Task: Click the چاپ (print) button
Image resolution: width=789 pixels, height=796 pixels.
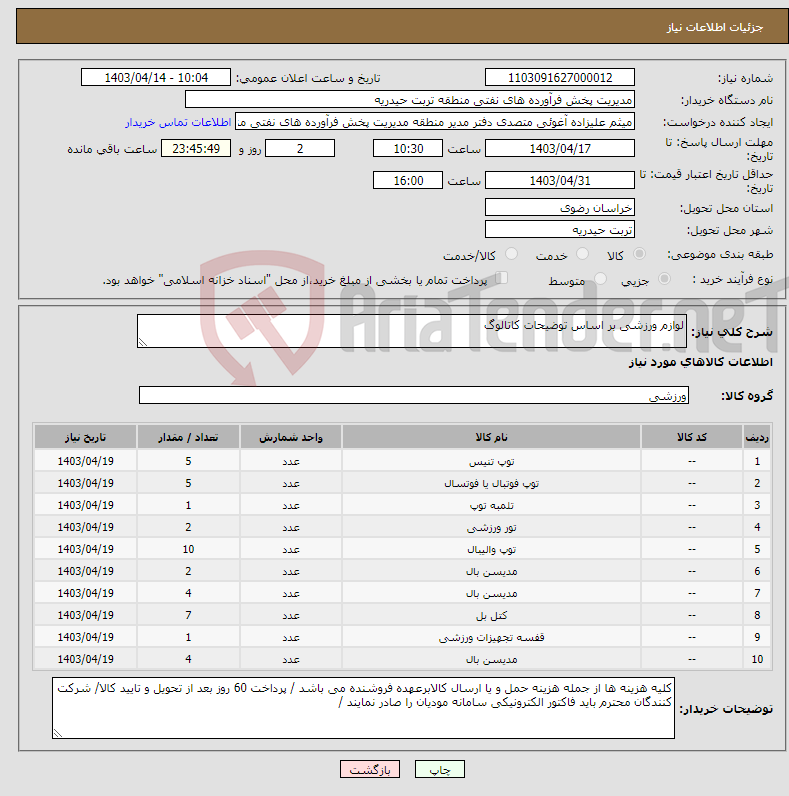Action: 440,770
